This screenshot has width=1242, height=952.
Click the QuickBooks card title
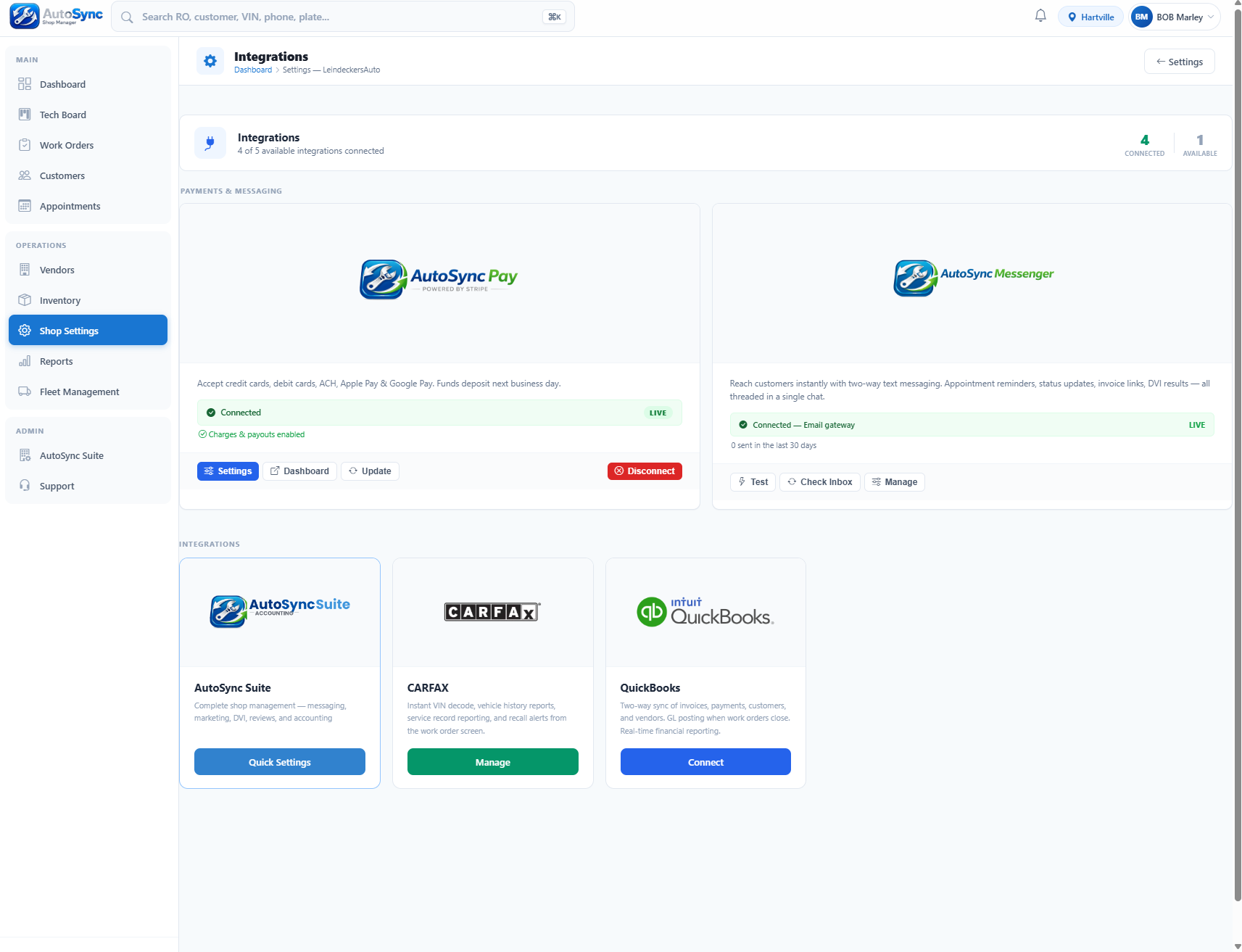pos(650,688)
